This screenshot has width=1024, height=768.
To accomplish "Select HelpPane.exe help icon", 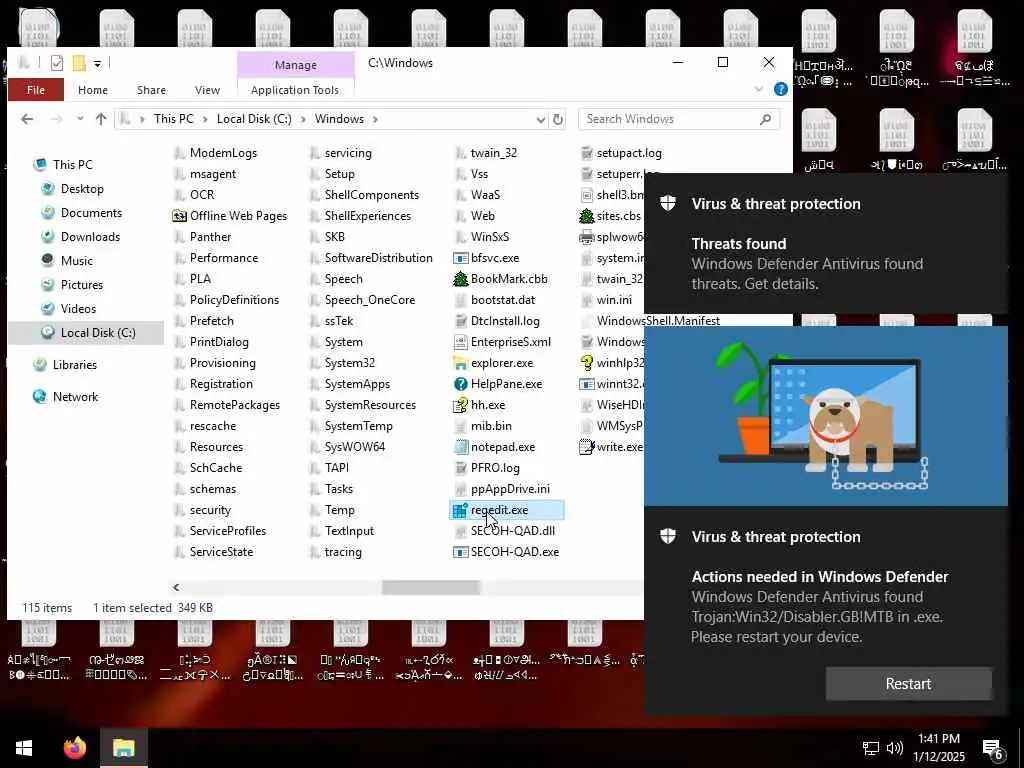I will (460, 384).
